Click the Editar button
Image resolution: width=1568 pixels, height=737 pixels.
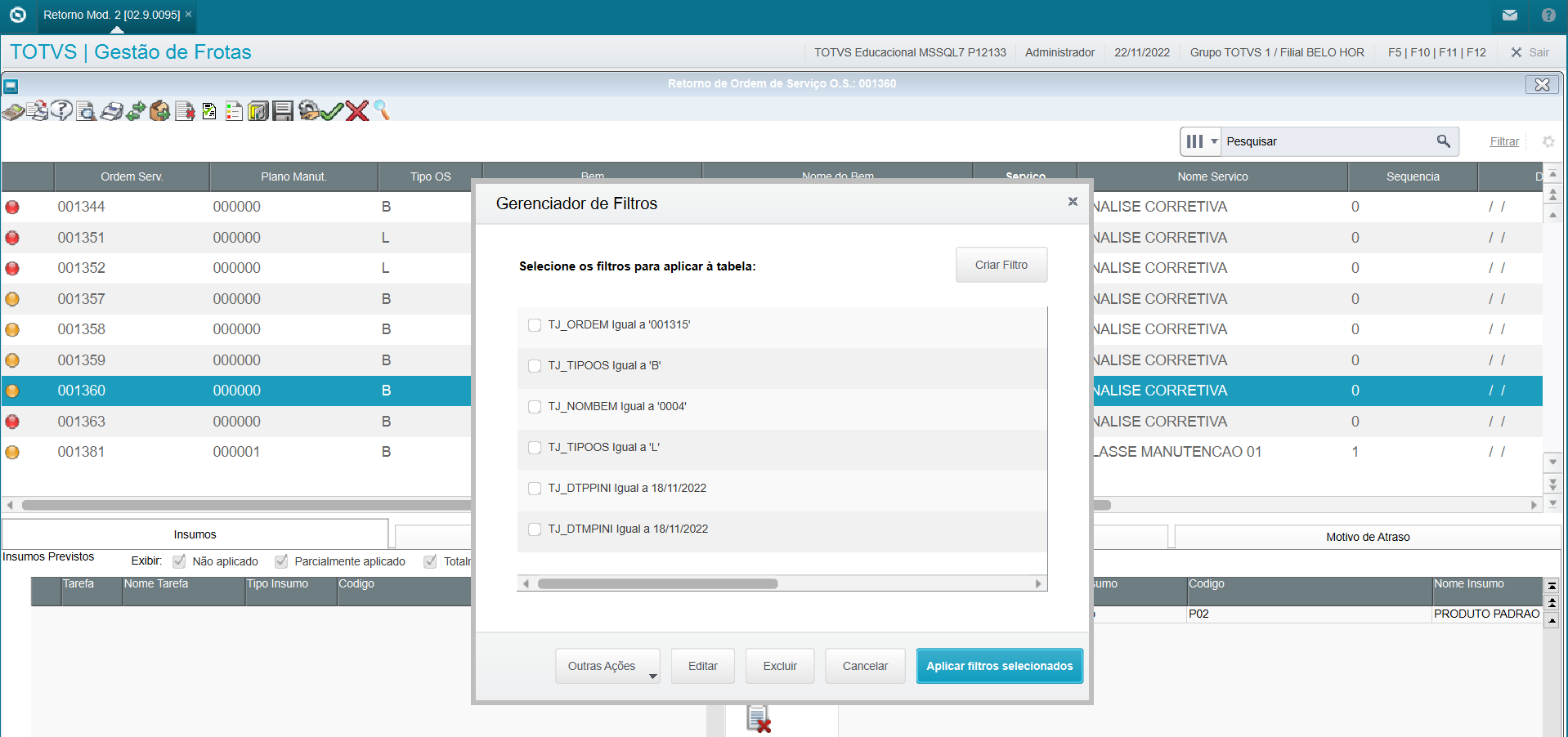click(703, 666)
